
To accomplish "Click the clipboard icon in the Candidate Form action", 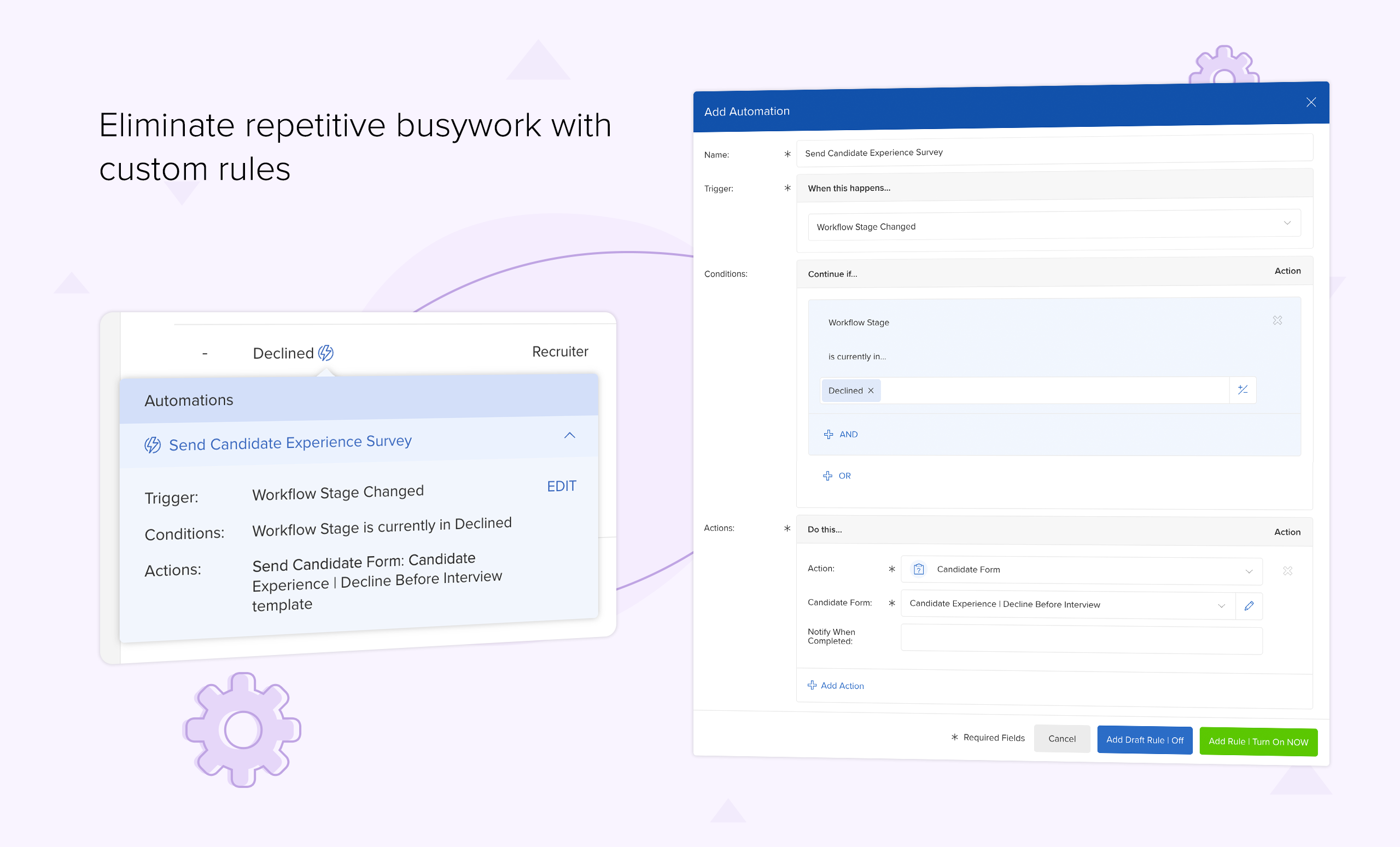I will coord(918,569).
